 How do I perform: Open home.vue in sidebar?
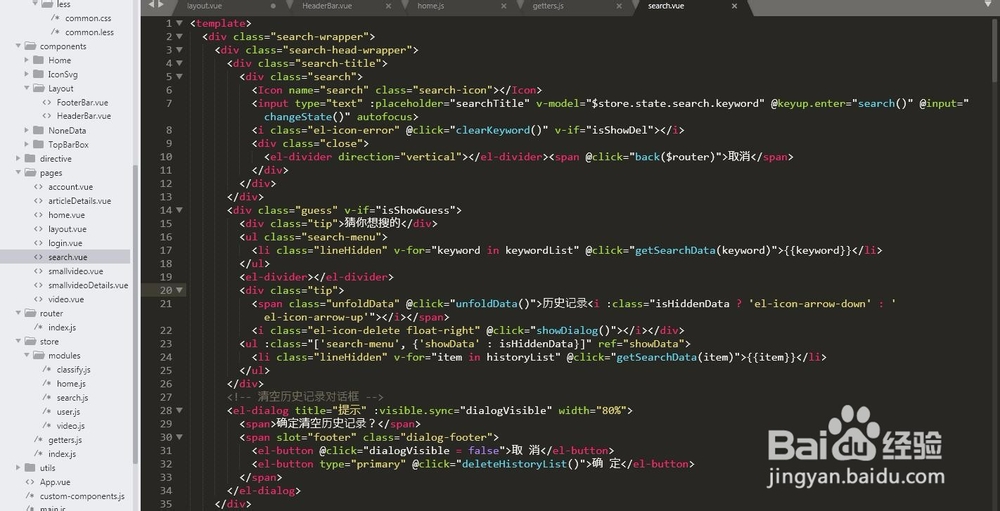click(x=66, y=215)
